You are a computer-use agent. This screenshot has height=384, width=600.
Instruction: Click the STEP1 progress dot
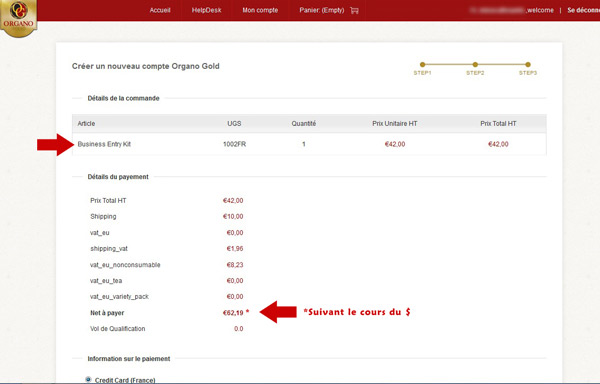(x=422, y=65)
